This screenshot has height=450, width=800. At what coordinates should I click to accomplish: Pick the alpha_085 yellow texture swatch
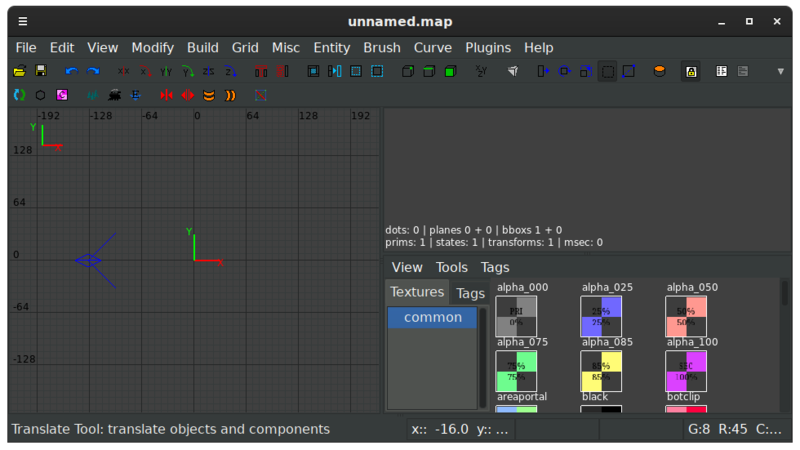pos(601,371)
